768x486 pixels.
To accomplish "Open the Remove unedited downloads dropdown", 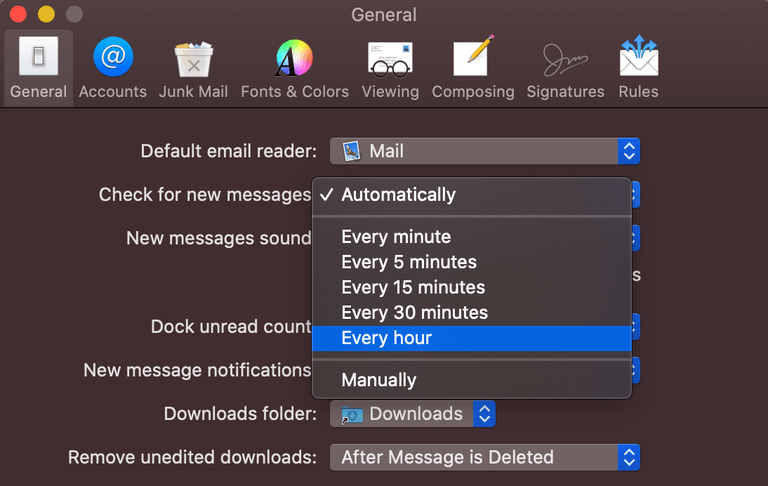I will point(485,457).
